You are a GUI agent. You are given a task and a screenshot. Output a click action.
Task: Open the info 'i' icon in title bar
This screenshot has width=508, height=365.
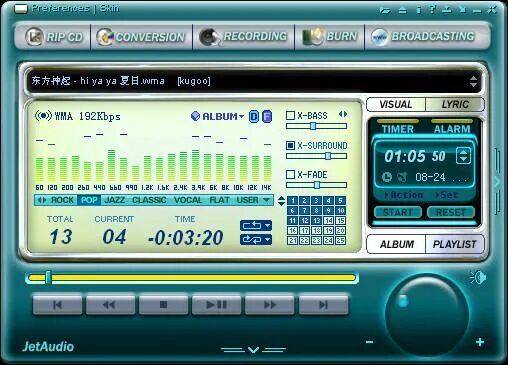419,10
